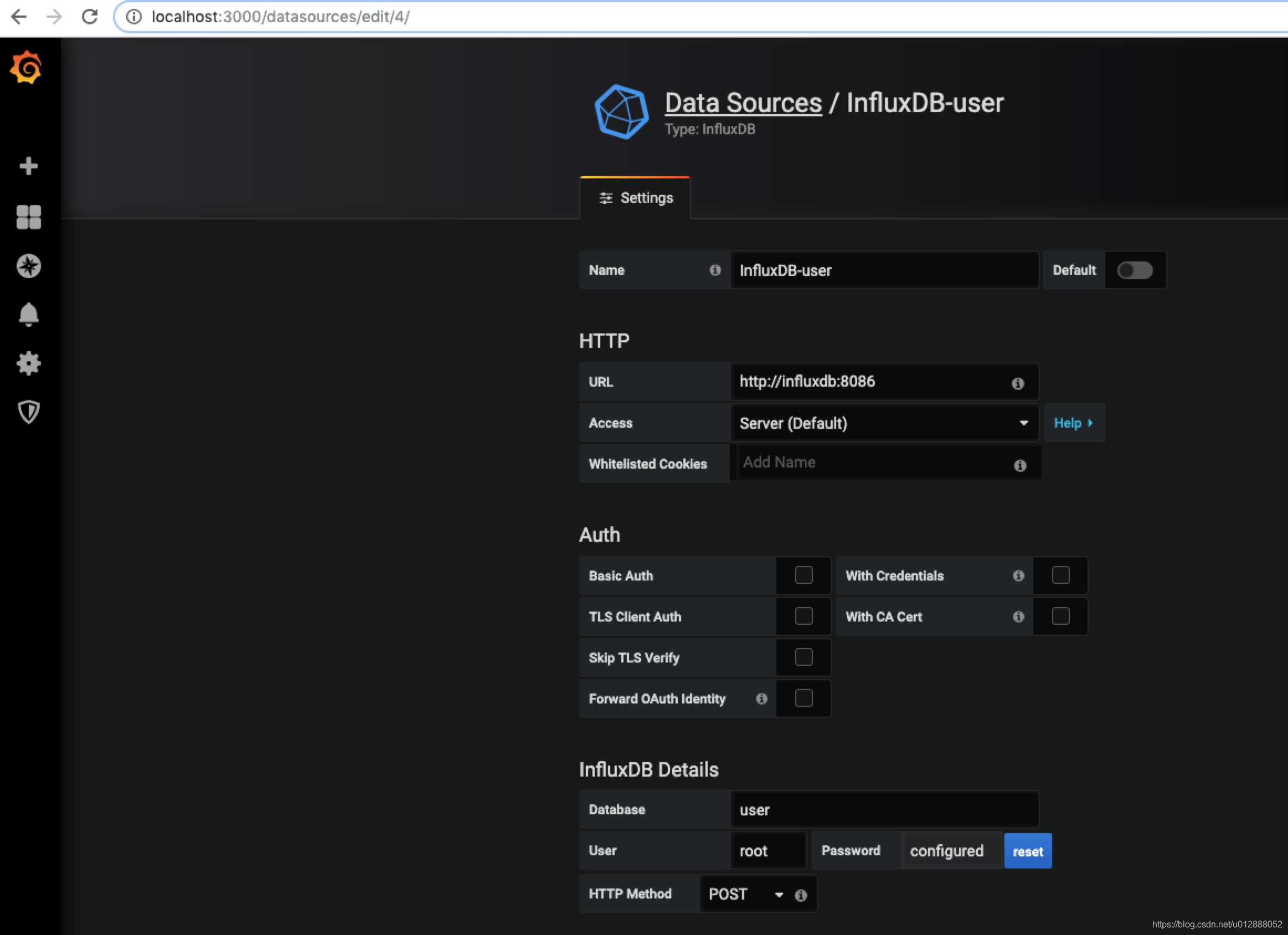This screenshot has width=1288, height=935.
Task: Click the browser forward arrow
Action: [x=54, y=17]
